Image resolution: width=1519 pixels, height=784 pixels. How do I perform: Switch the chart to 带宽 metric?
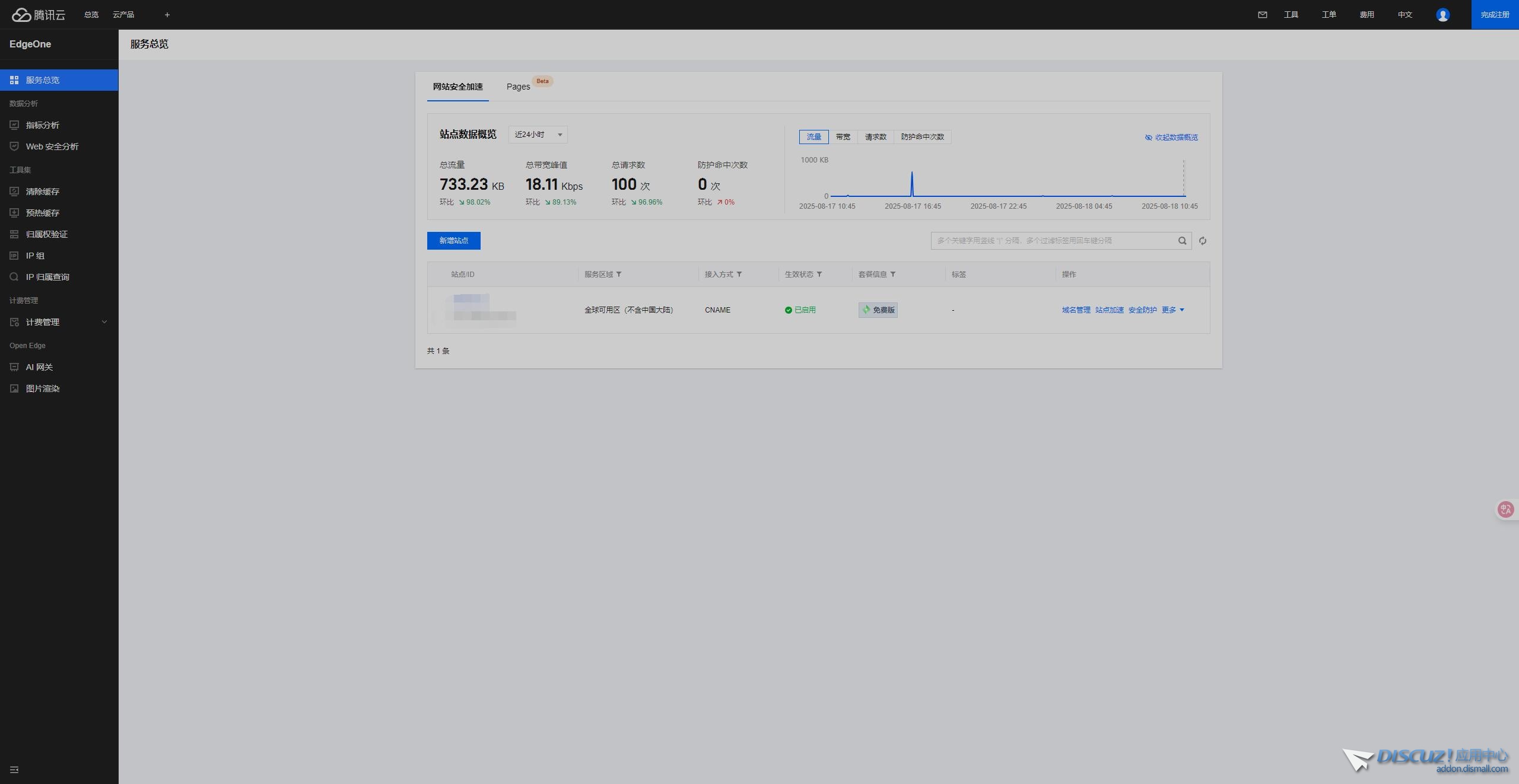click(843, 137)
